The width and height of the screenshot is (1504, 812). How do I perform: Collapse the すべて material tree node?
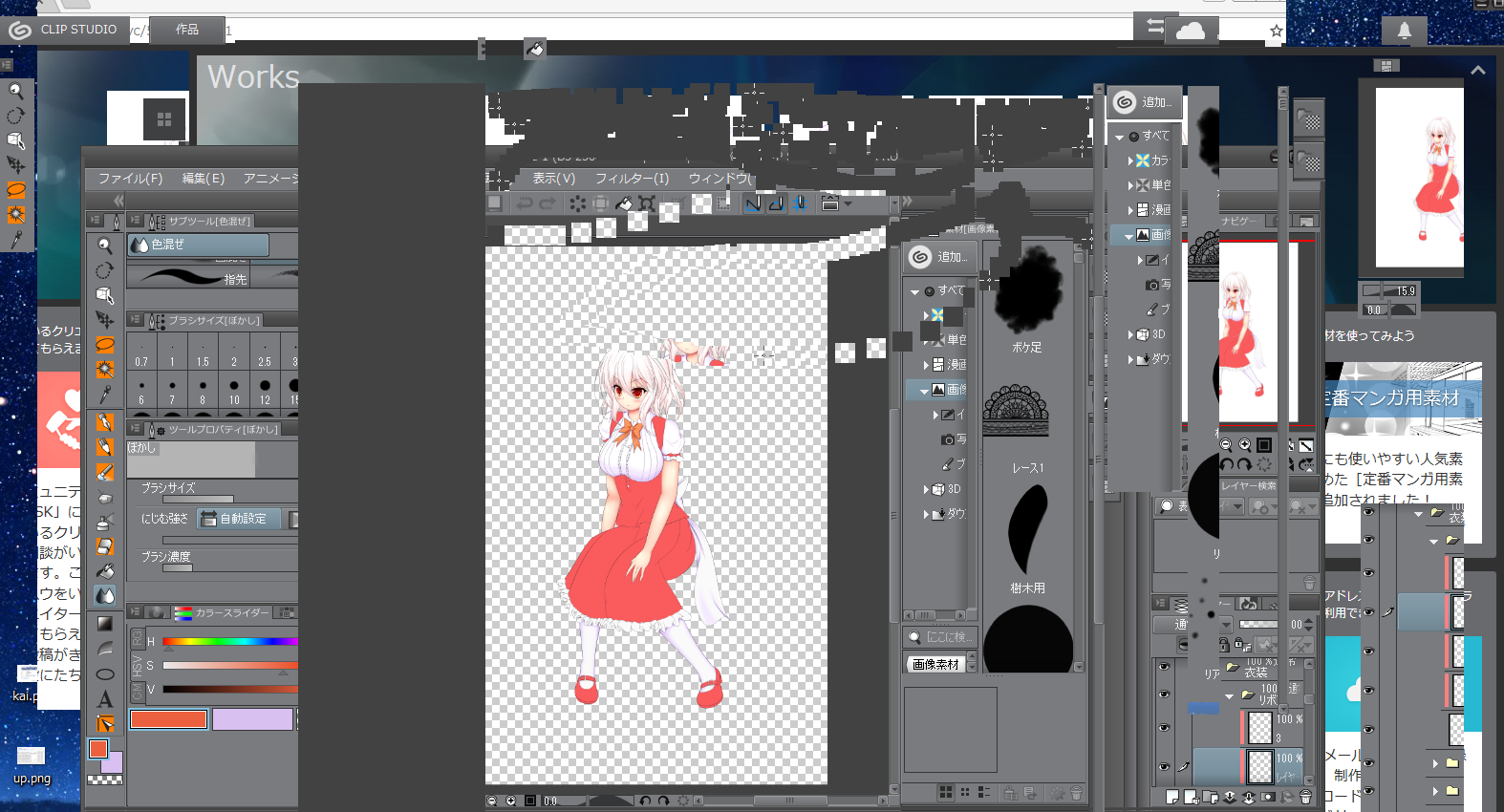(914, 291)
